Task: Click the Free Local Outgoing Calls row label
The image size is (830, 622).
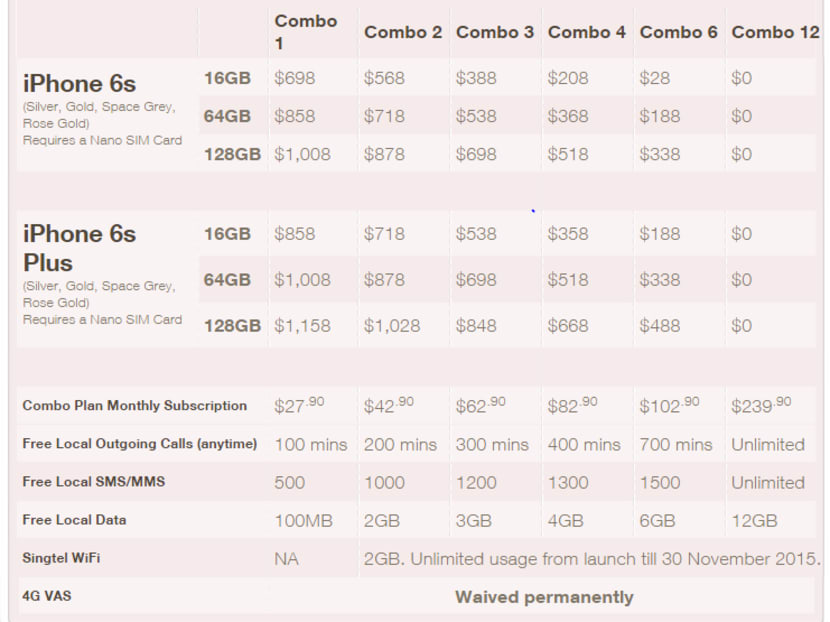Action: pyautogui.click(x=139, y=444)
